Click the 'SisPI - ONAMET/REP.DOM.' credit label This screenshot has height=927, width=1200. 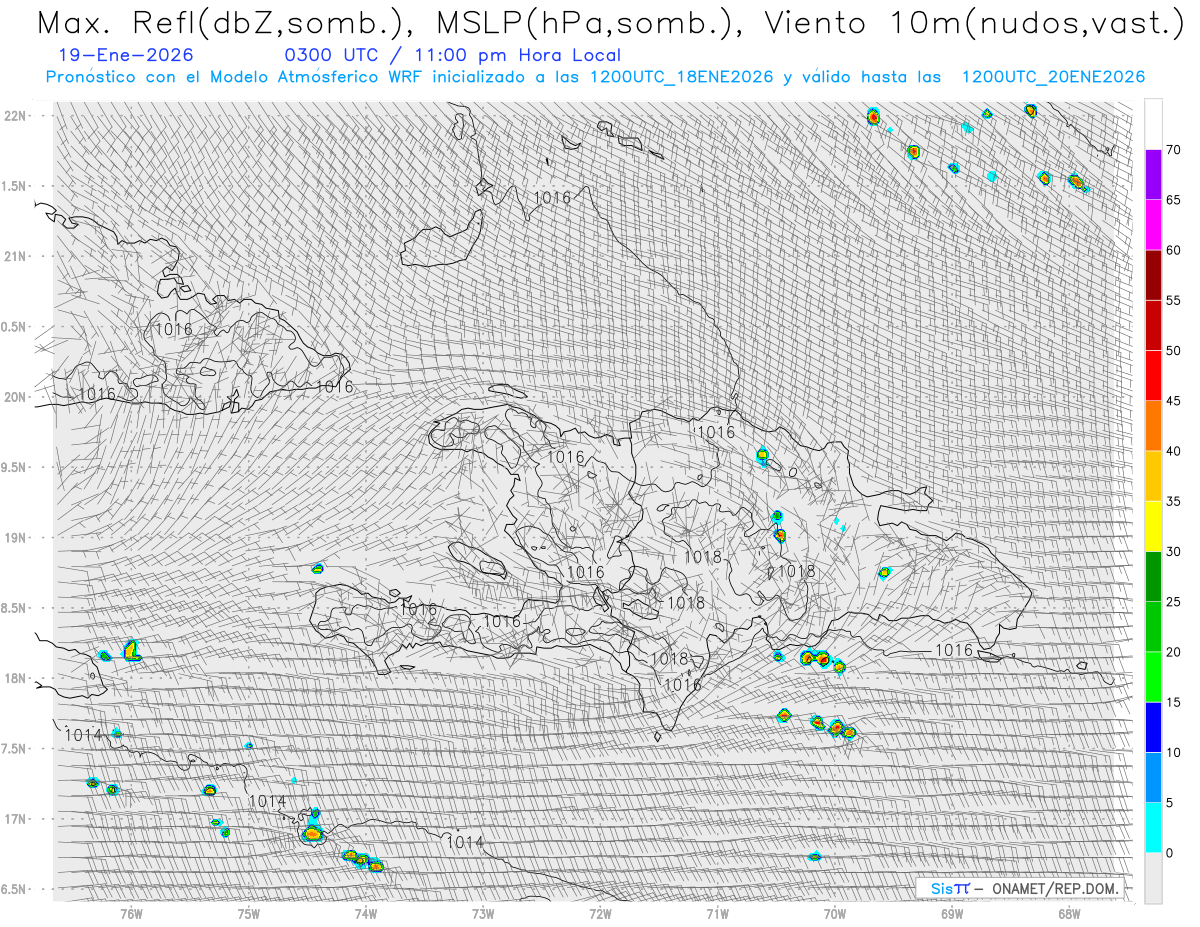click(x=1024, y=888)
